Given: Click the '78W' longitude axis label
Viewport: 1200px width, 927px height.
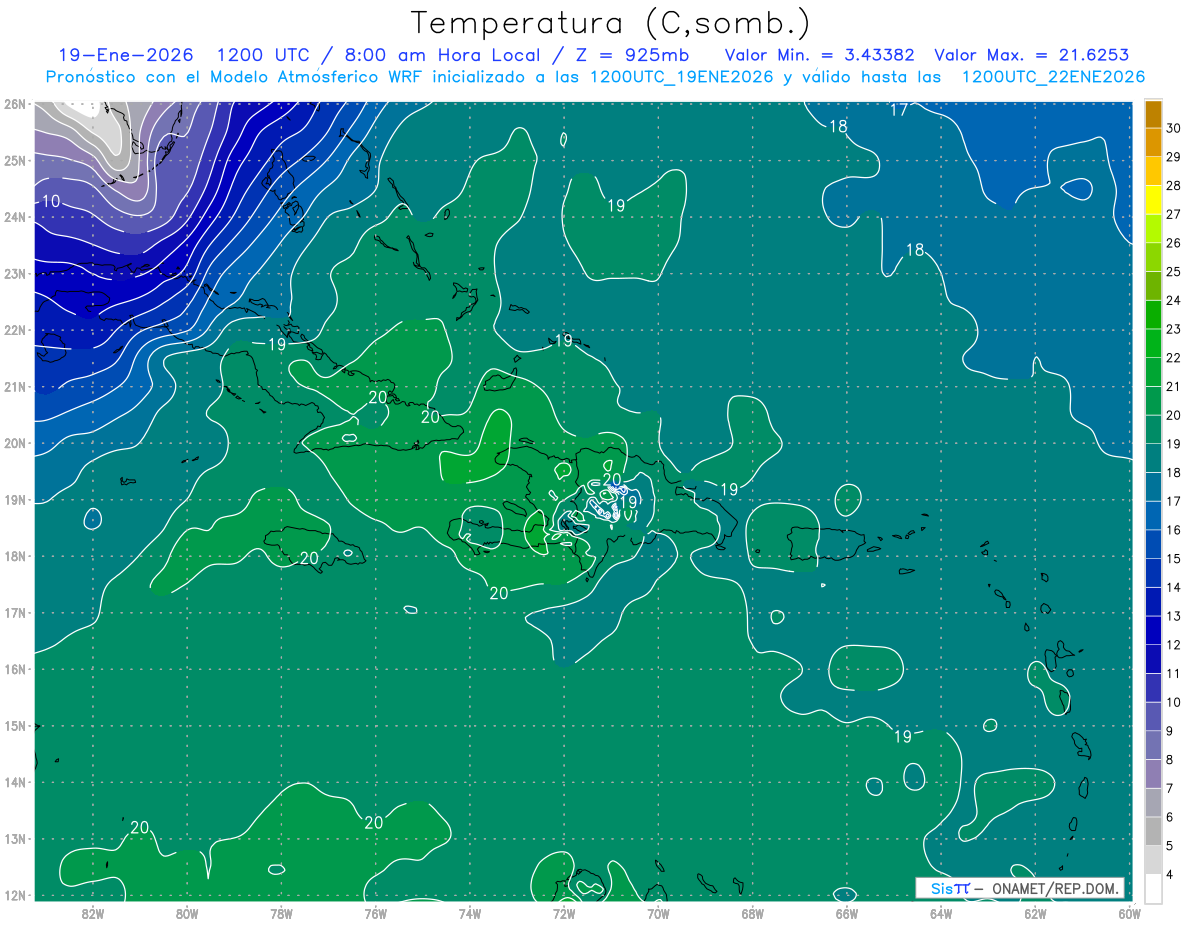Looking at the screenshot, I should [x=281, y=913].
